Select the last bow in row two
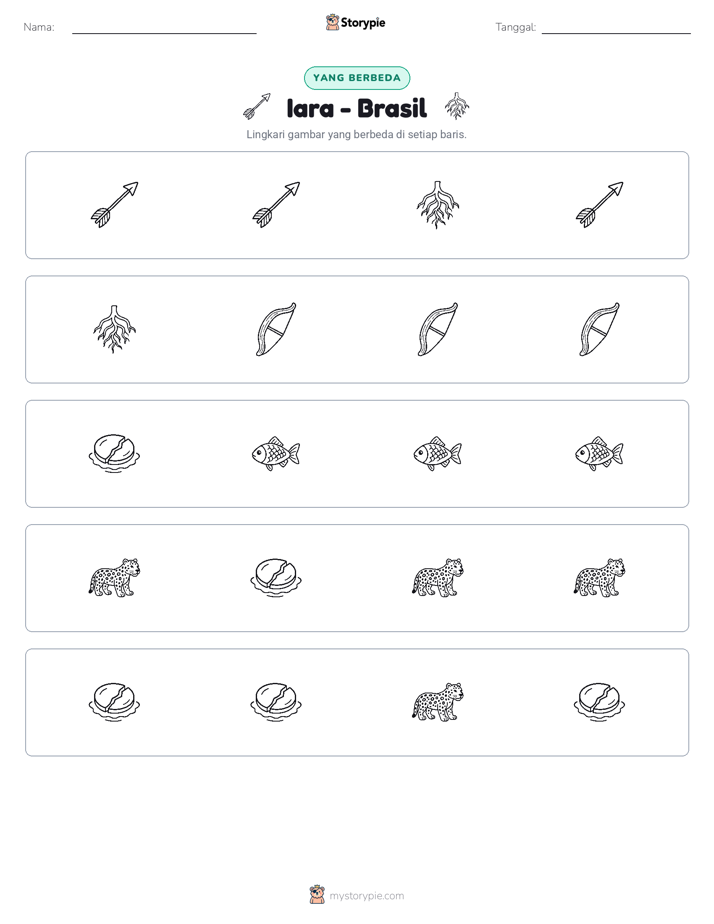 point(599,329)
